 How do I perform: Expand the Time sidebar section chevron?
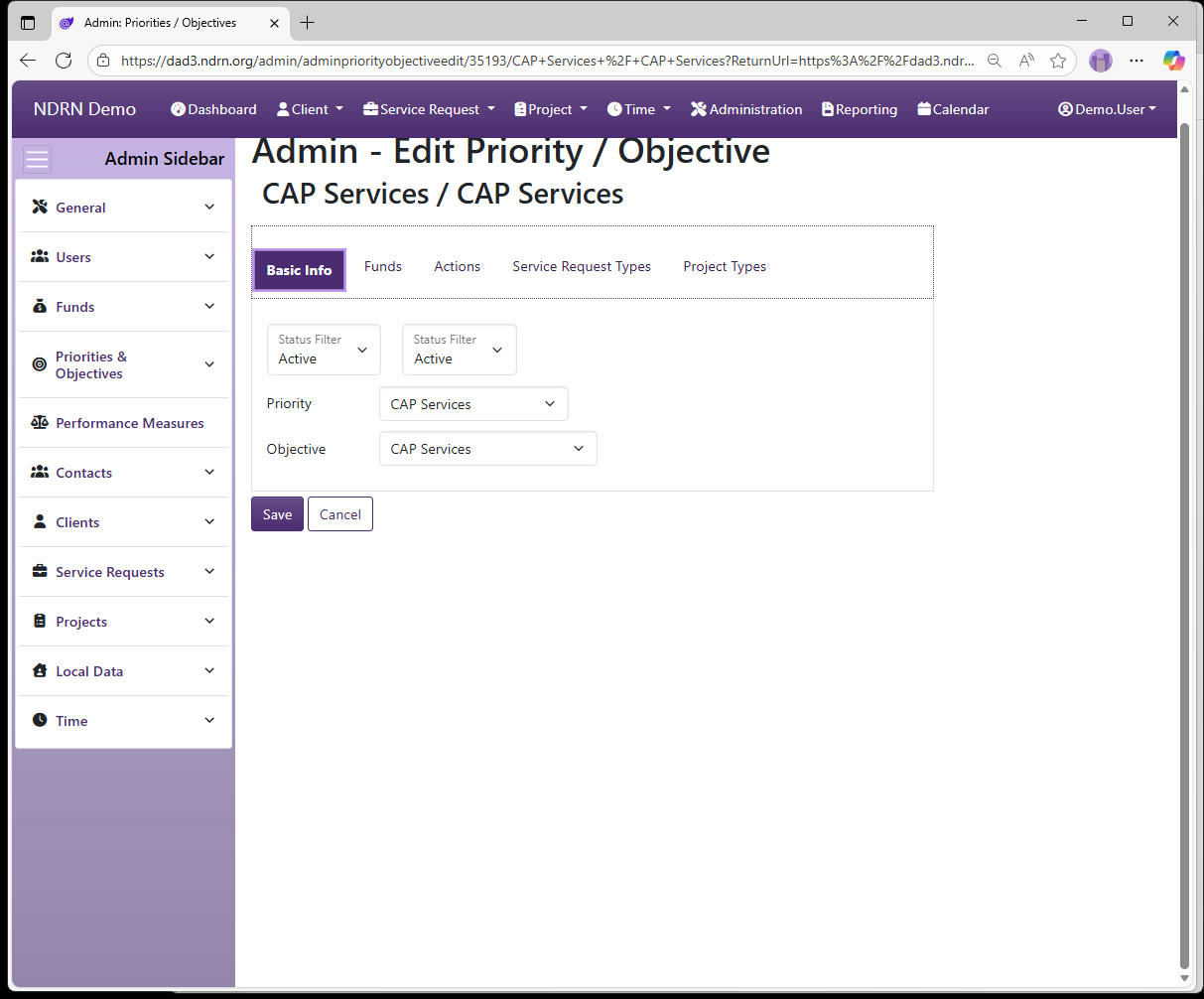point(209,720)
